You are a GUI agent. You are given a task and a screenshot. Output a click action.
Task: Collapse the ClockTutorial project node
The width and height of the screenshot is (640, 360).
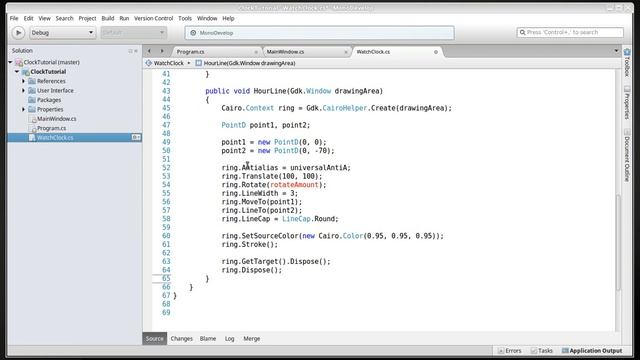(17, 72)
